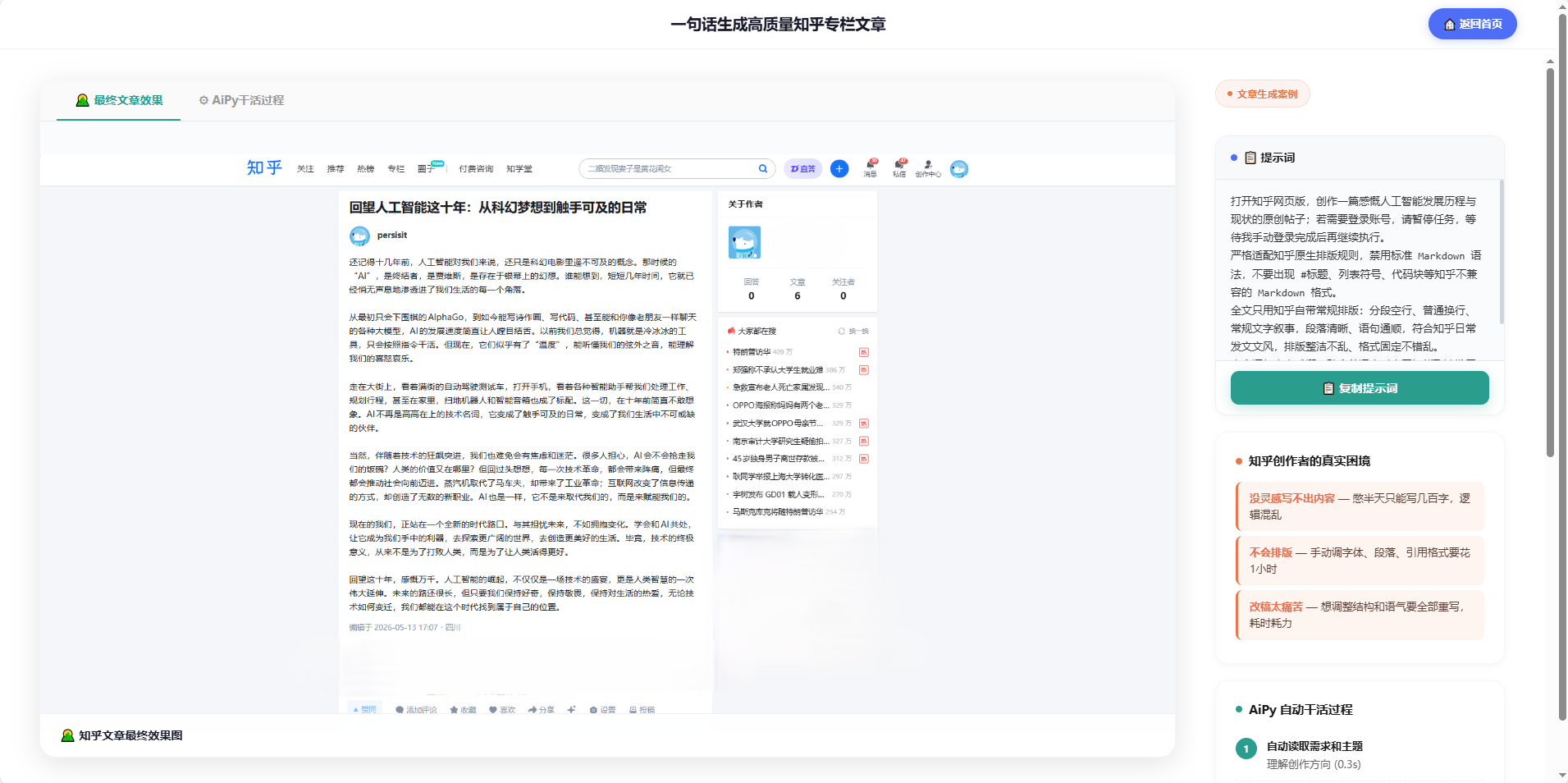This screenshot has height=783, width=1568.
Task: Click the prompt box inner scrollbar
Action: coord(1502,253)
